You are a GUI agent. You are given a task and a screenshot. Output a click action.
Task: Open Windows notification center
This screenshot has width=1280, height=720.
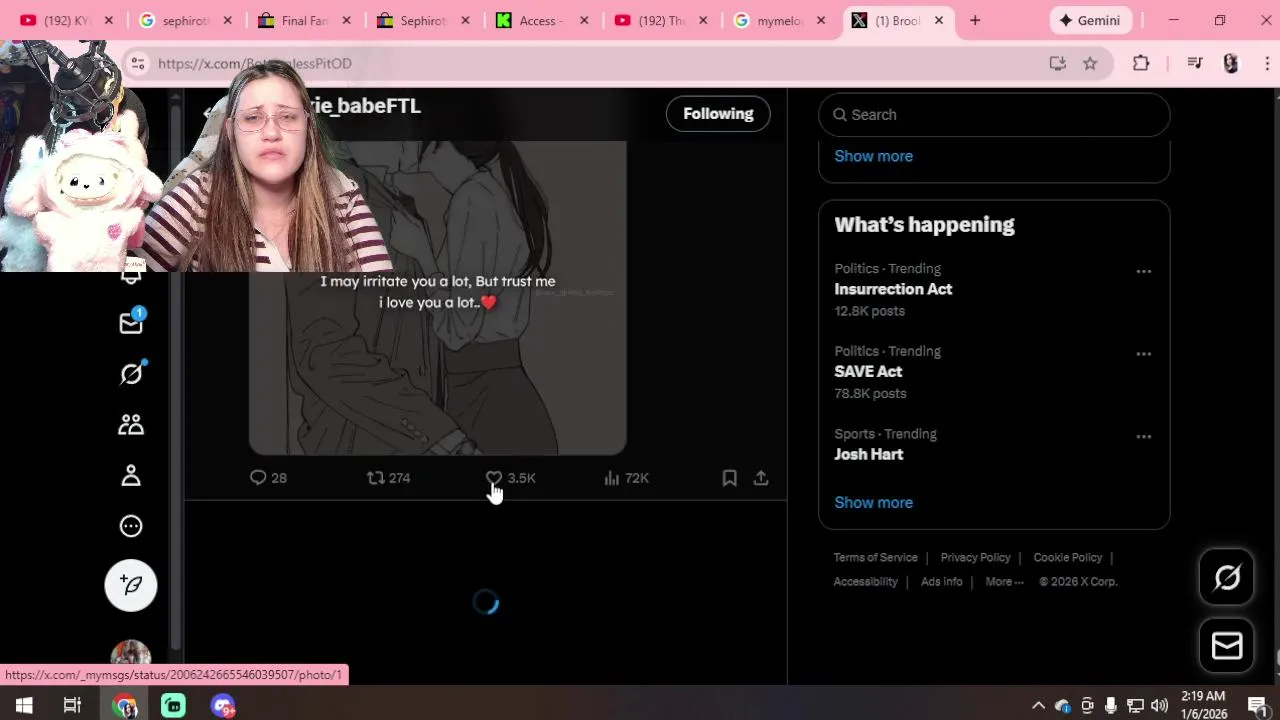1257,706
